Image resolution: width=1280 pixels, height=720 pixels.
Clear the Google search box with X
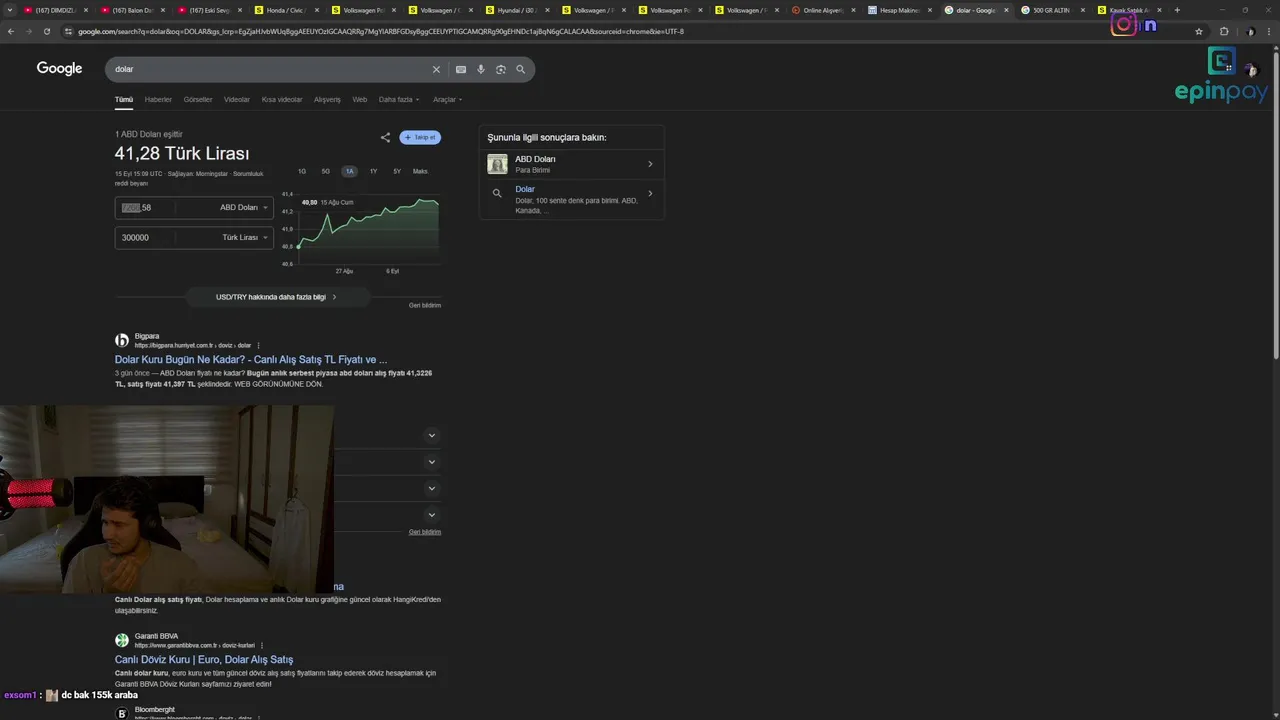tap(436, 69)
